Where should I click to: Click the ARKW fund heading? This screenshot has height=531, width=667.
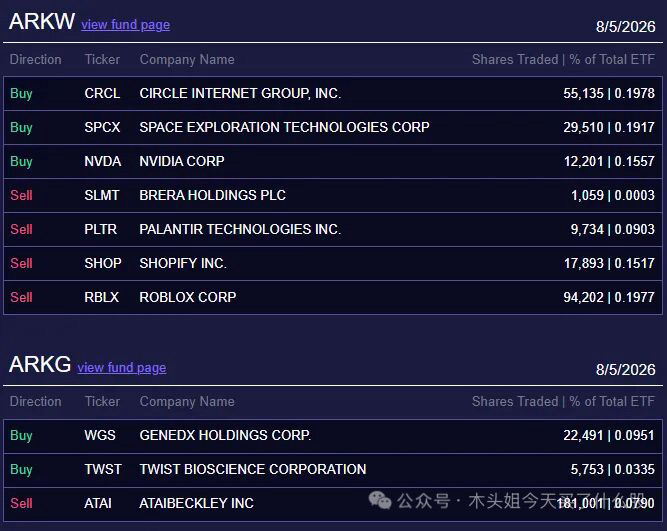(x=42, y=21)
